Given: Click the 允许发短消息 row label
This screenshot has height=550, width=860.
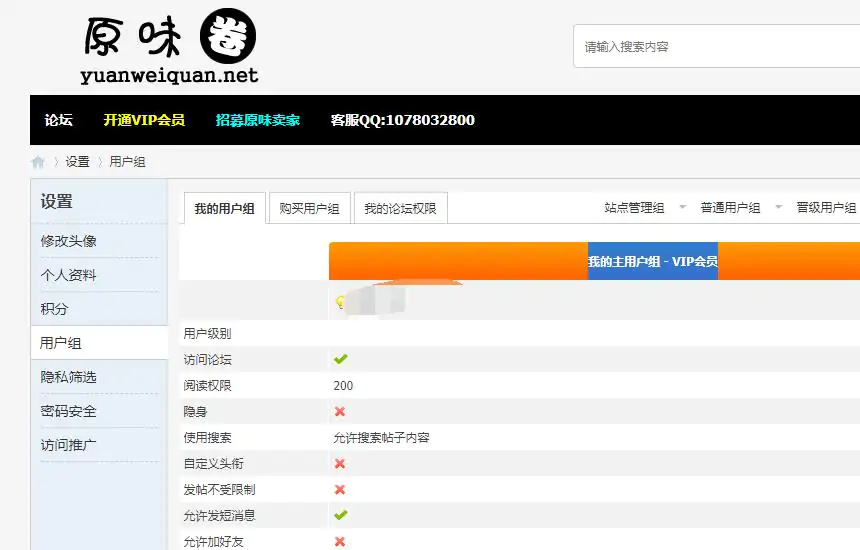Looking at the screenshot, I should click(x=219, y=515).
